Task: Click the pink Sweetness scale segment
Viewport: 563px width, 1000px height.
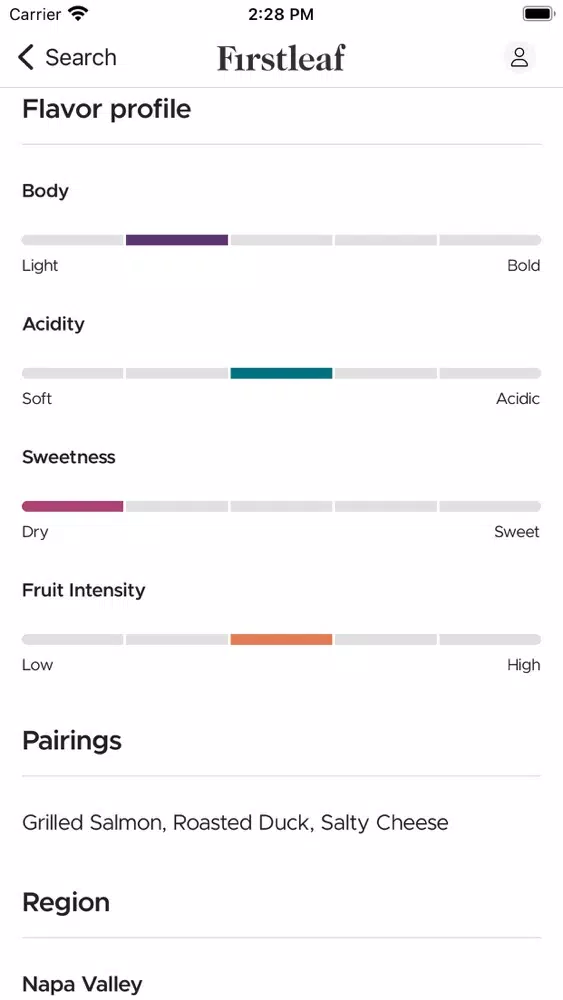Action: tap(73, 506)
